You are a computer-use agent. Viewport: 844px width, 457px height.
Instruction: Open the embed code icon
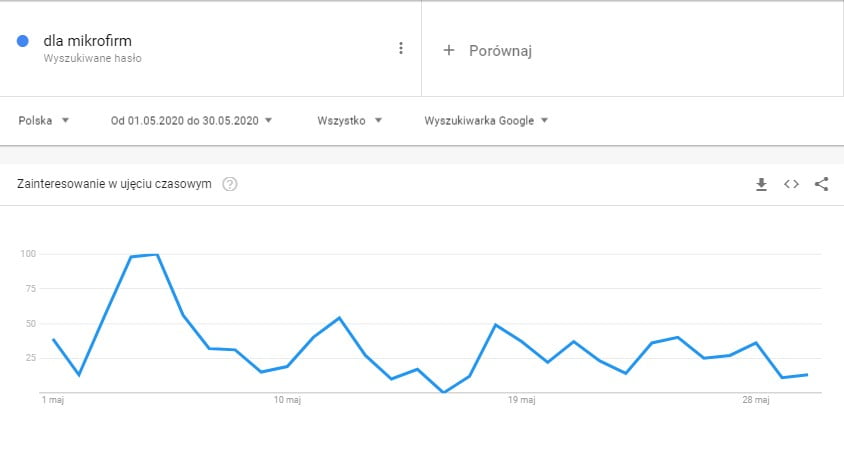click(x=791, y=184)
